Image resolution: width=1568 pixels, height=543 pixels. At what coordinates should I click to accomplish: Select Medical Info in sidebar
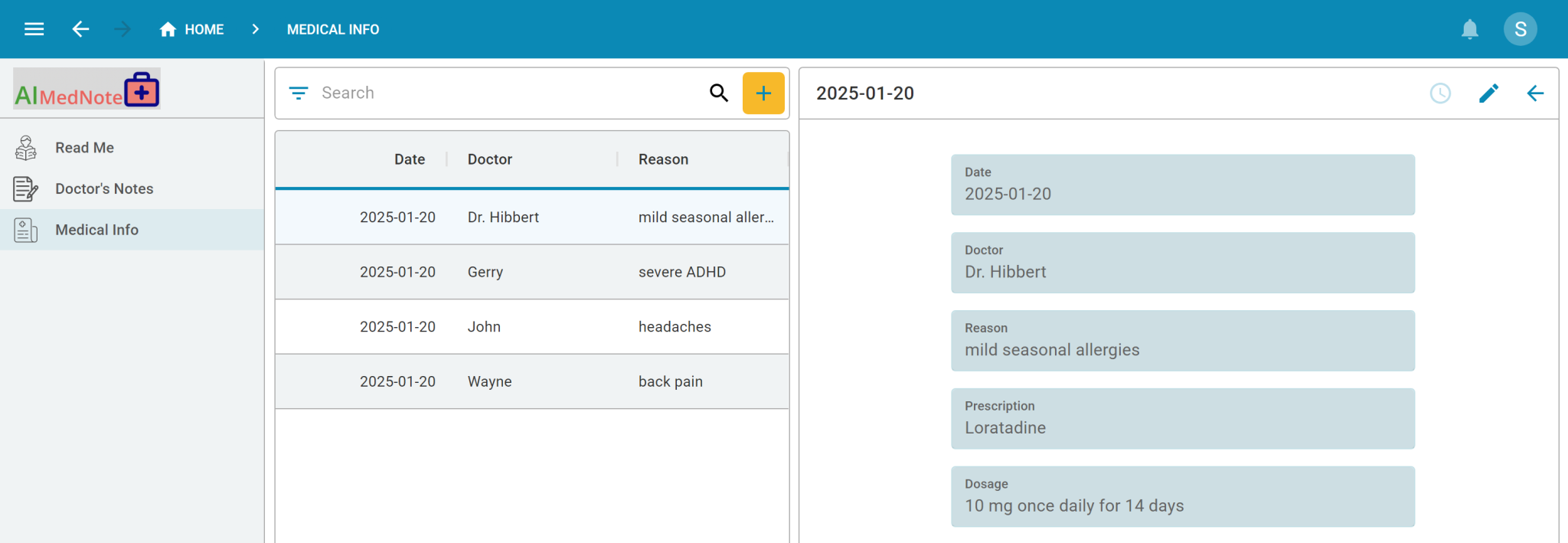pyautogui.click(x=96, y=230)
